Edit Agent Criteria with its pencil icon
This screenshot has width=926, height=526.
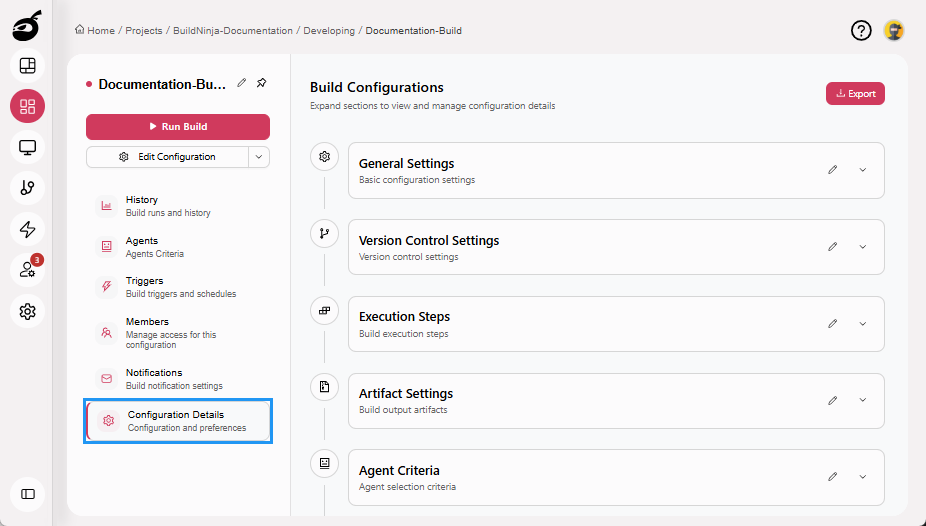click(833, 476)
